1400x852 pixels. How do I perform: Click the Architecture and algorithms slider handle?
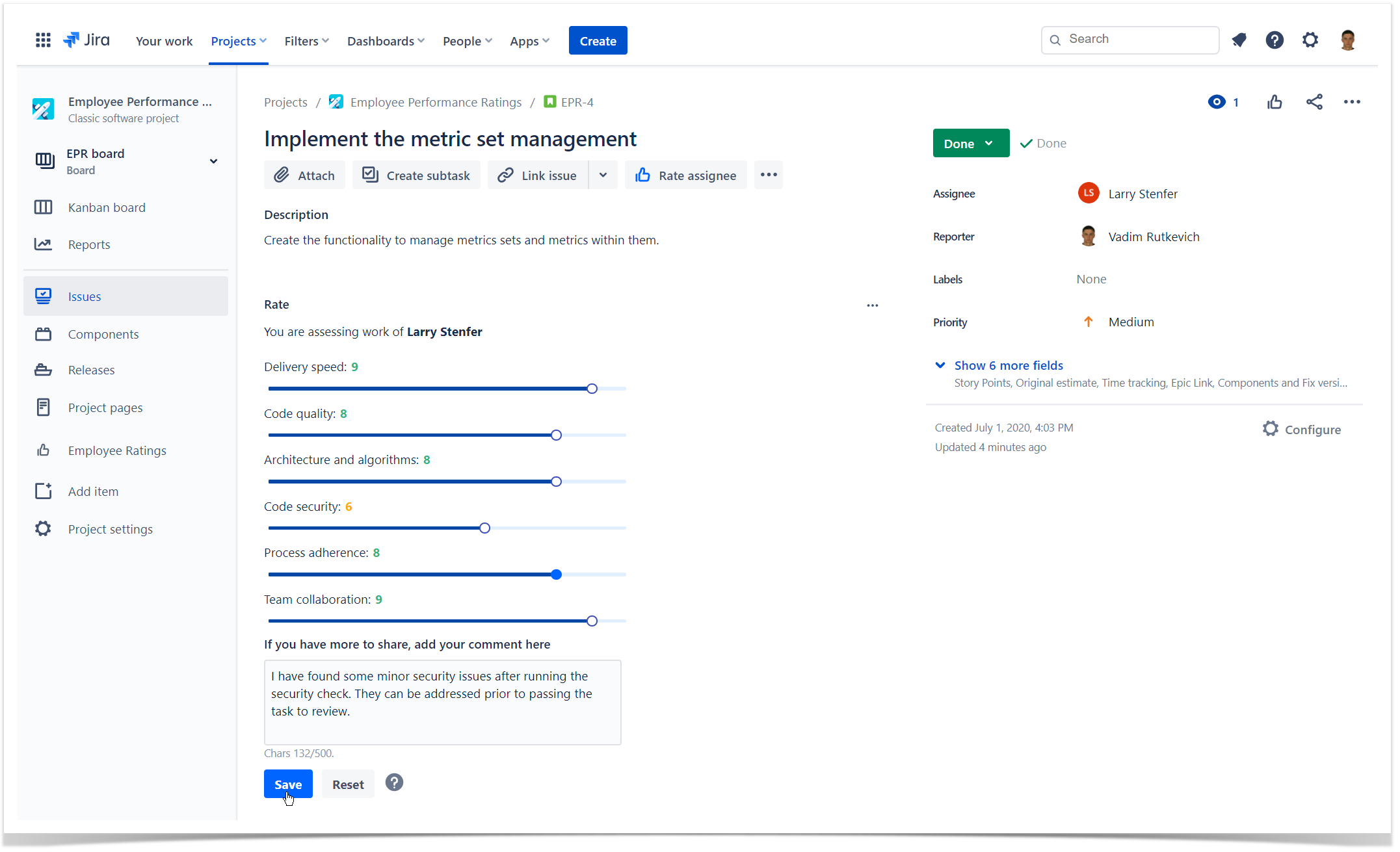click(556, 482)
